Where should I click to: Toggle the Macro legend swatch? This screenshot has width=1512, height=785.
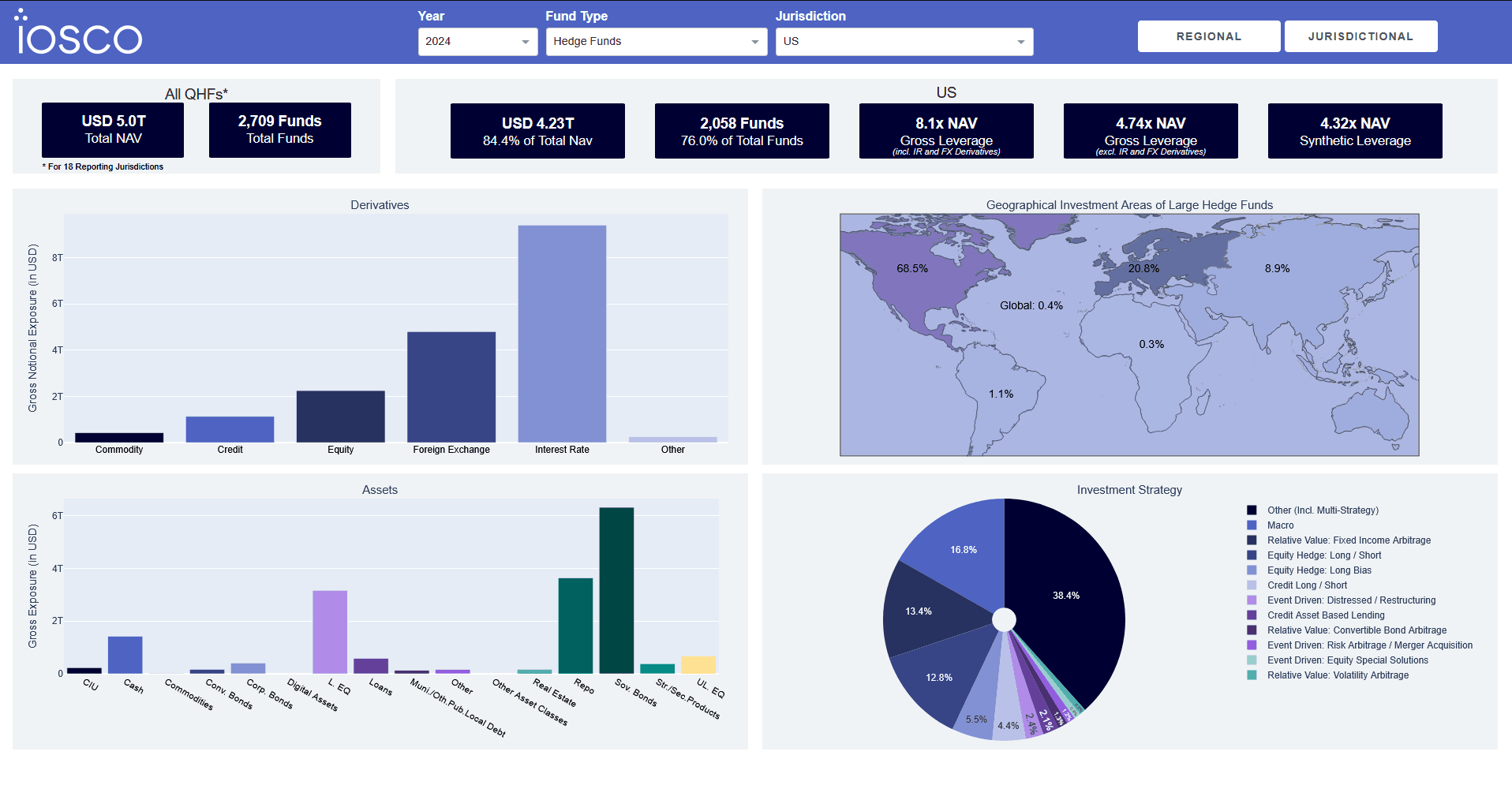tap(1252, 525)
